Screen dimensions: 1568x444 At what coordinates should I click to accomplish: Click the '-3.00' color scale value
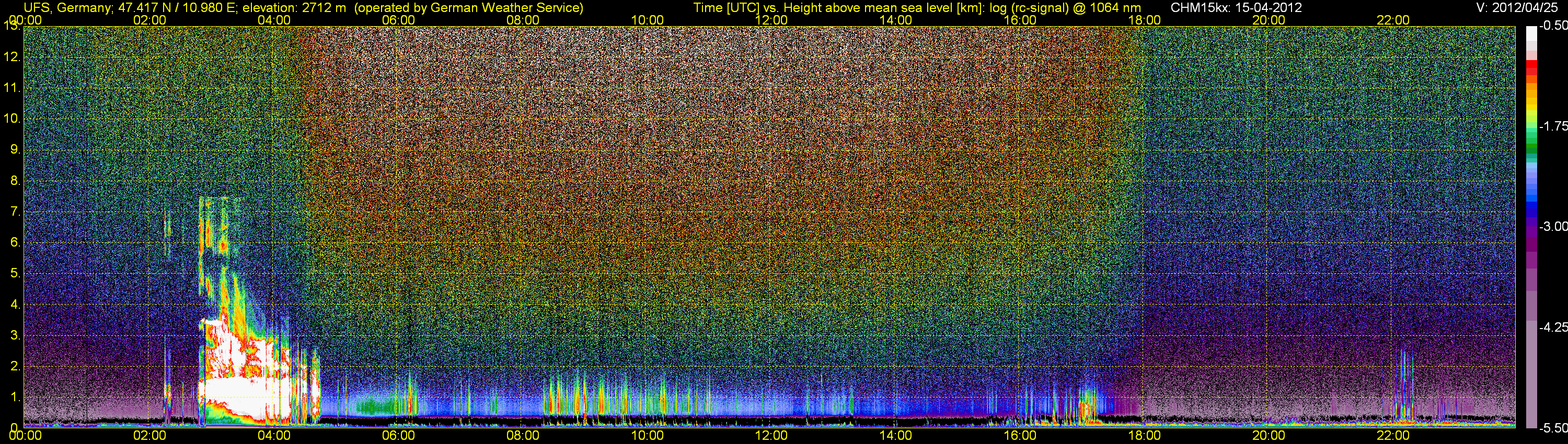[x=1553, y=227]
